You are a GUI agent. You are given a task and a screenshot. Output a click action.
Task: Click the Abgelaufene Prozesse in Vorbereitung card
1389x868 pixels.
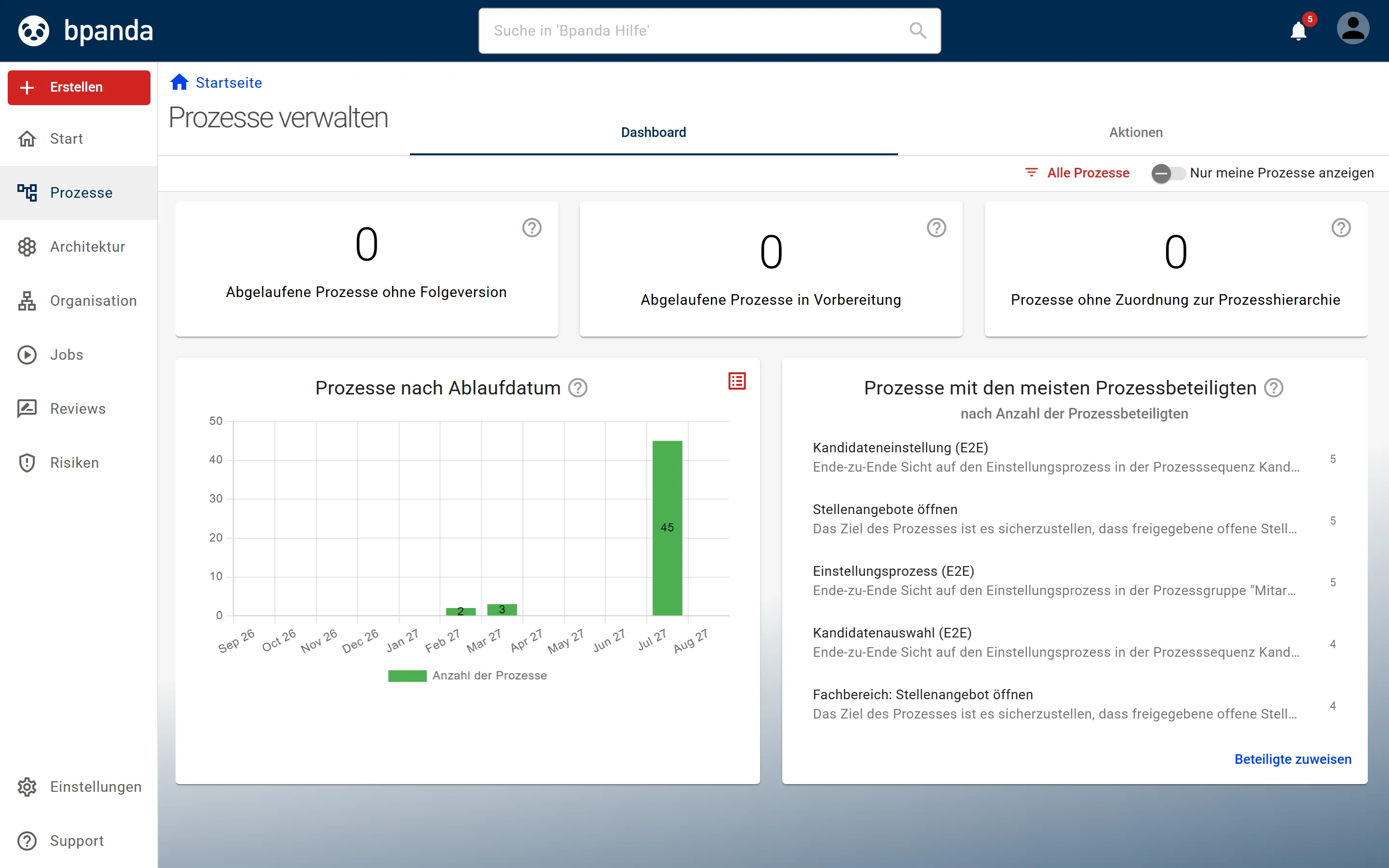click(x=771, y=269)
